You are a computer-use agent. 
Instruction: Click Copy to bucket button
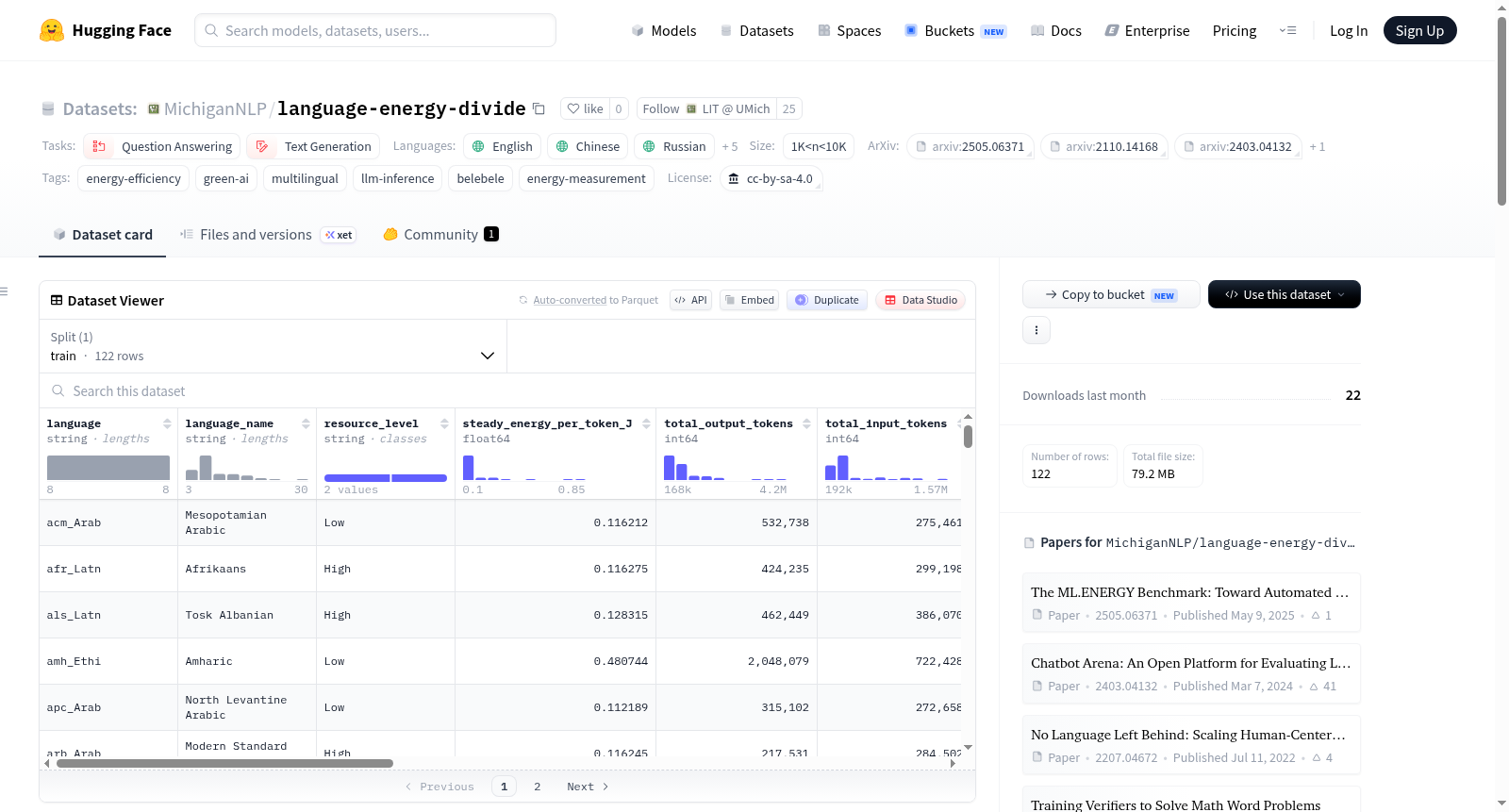1111,294
